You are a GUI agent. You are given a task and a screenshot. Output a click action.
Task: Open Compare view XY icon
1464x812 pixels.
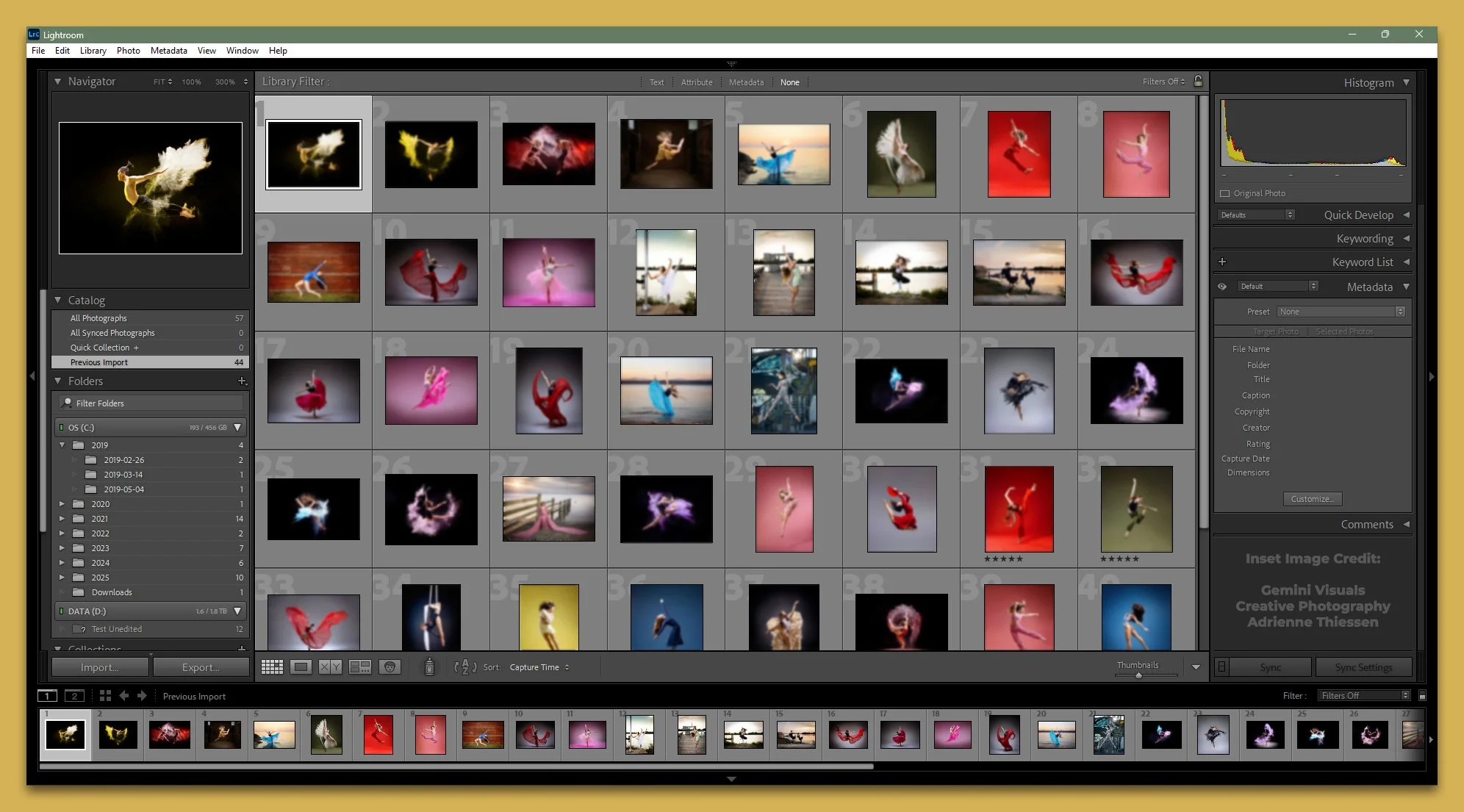(x=329, y=667)
